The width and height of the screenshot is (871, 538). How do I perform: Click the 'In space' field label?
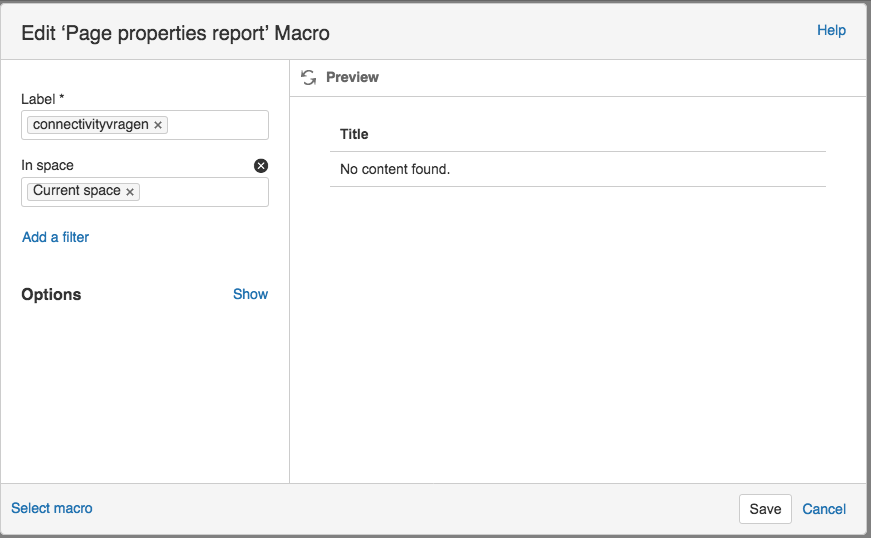pyautogui.click(x=47, y=165)
